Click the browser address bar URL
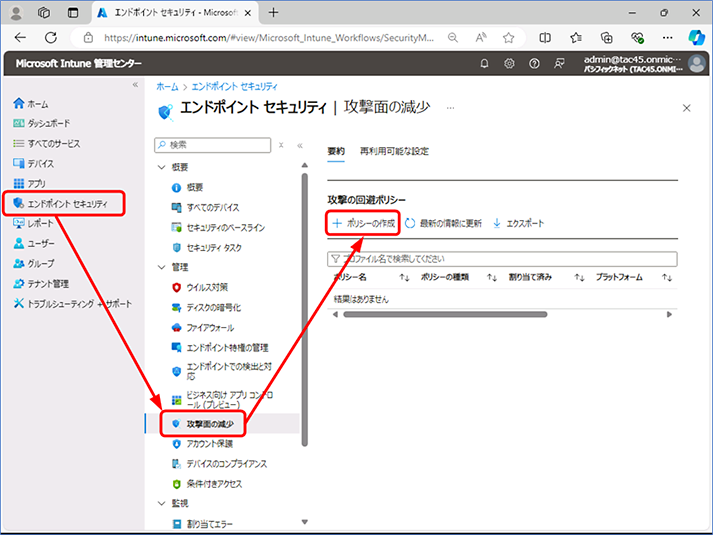This screenshot has height=535, width=713. pyautogui.click(x=269, y=38)
